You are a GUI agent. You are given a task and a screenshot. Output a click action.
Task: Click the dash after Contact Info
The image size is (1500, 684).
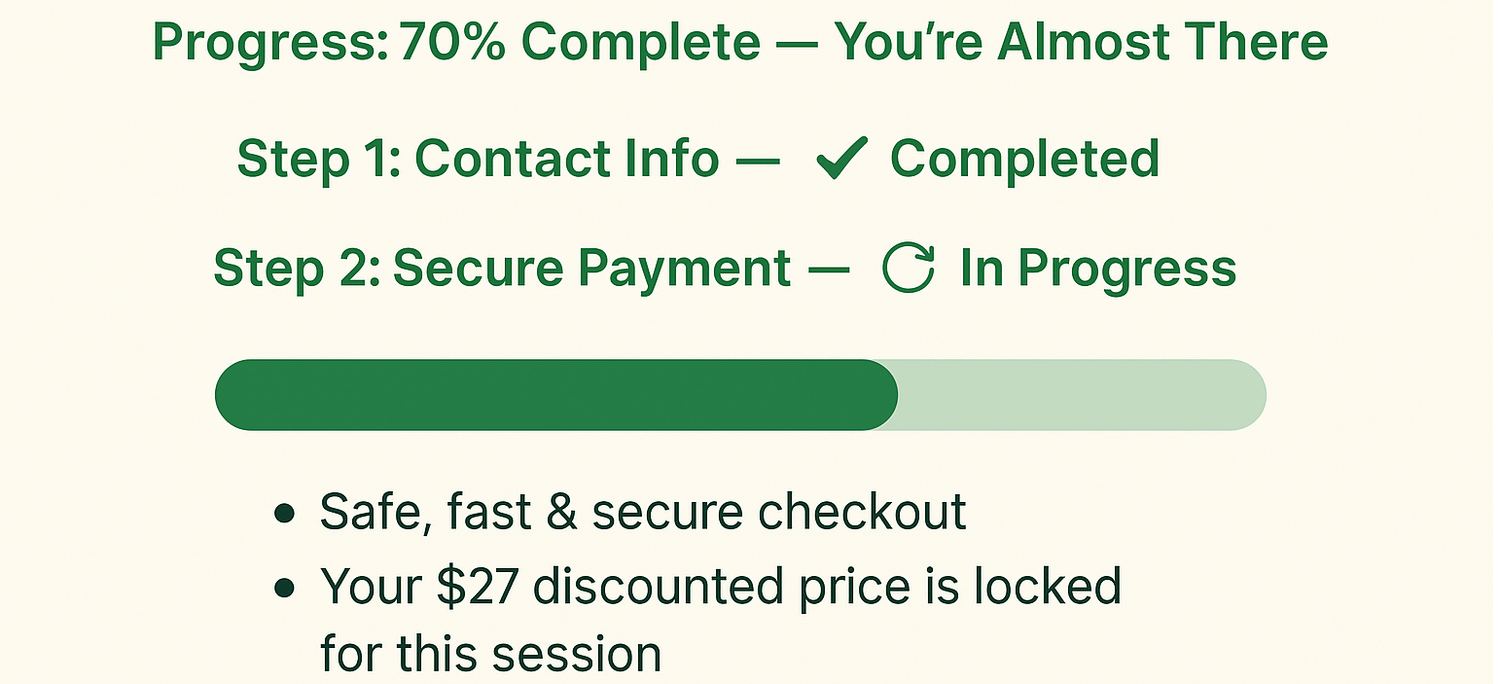757,161
